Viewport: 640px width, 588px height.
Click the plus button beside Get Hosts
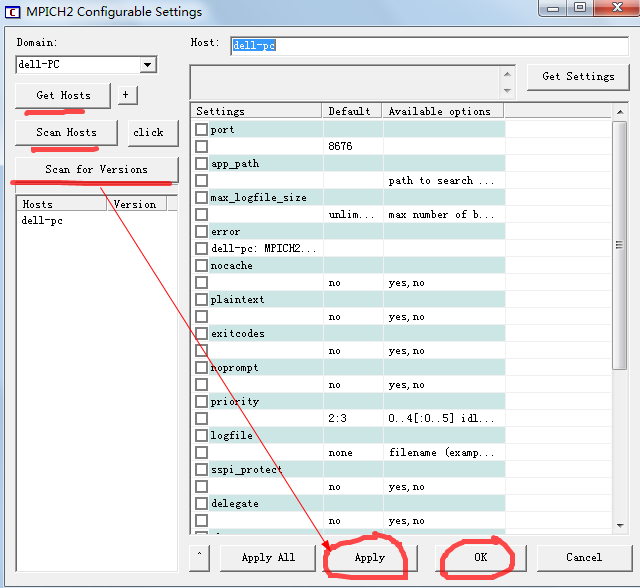(x=127, y=95)
